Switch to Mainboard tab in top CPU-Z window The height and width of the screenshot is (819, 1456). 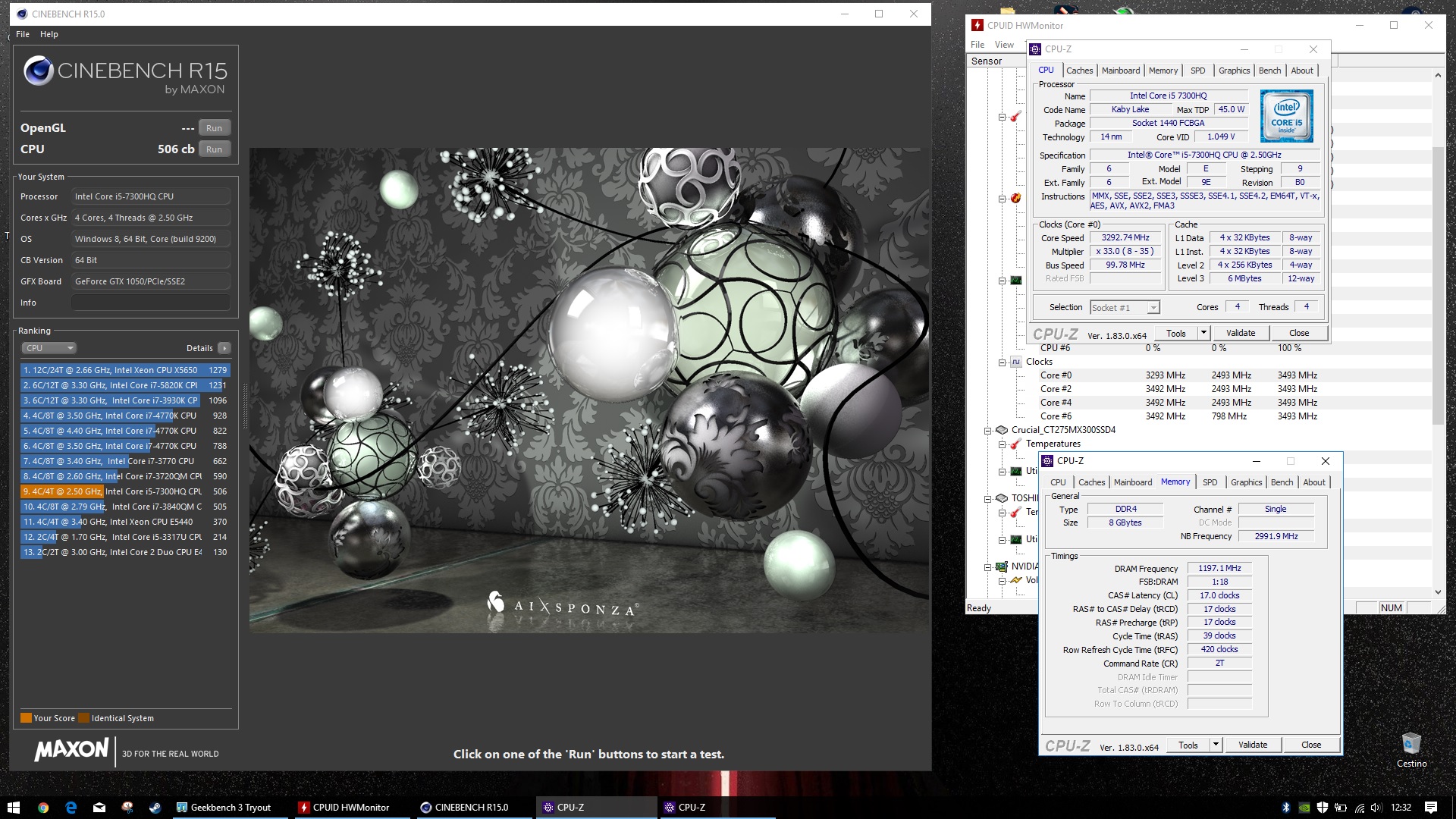pos(1120,71)
